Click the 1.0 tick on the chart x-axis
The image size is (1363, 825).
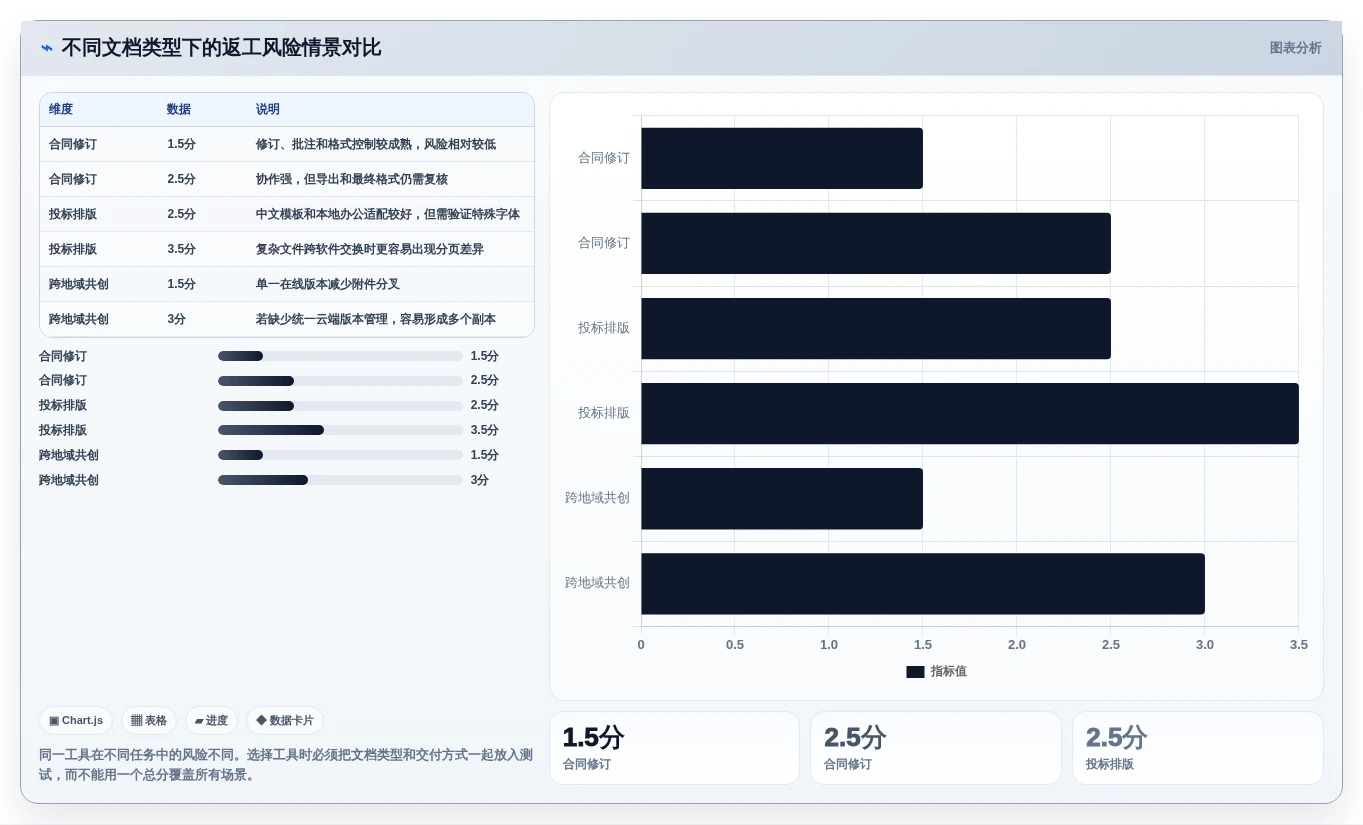coord(829,645)
